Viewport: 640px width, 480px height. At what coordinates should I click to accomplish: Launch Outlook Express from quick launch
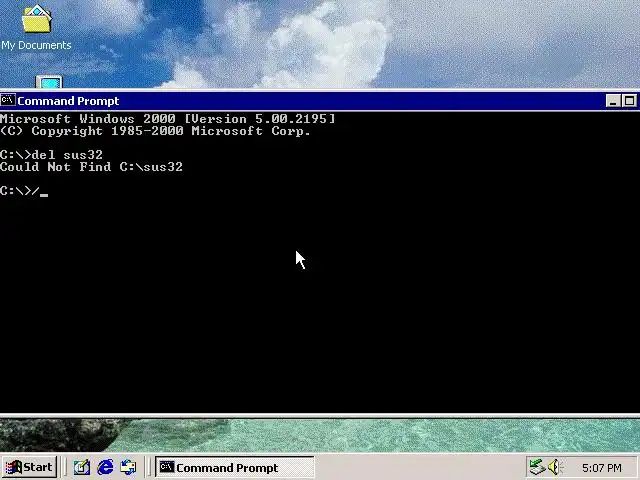point(128,467)
